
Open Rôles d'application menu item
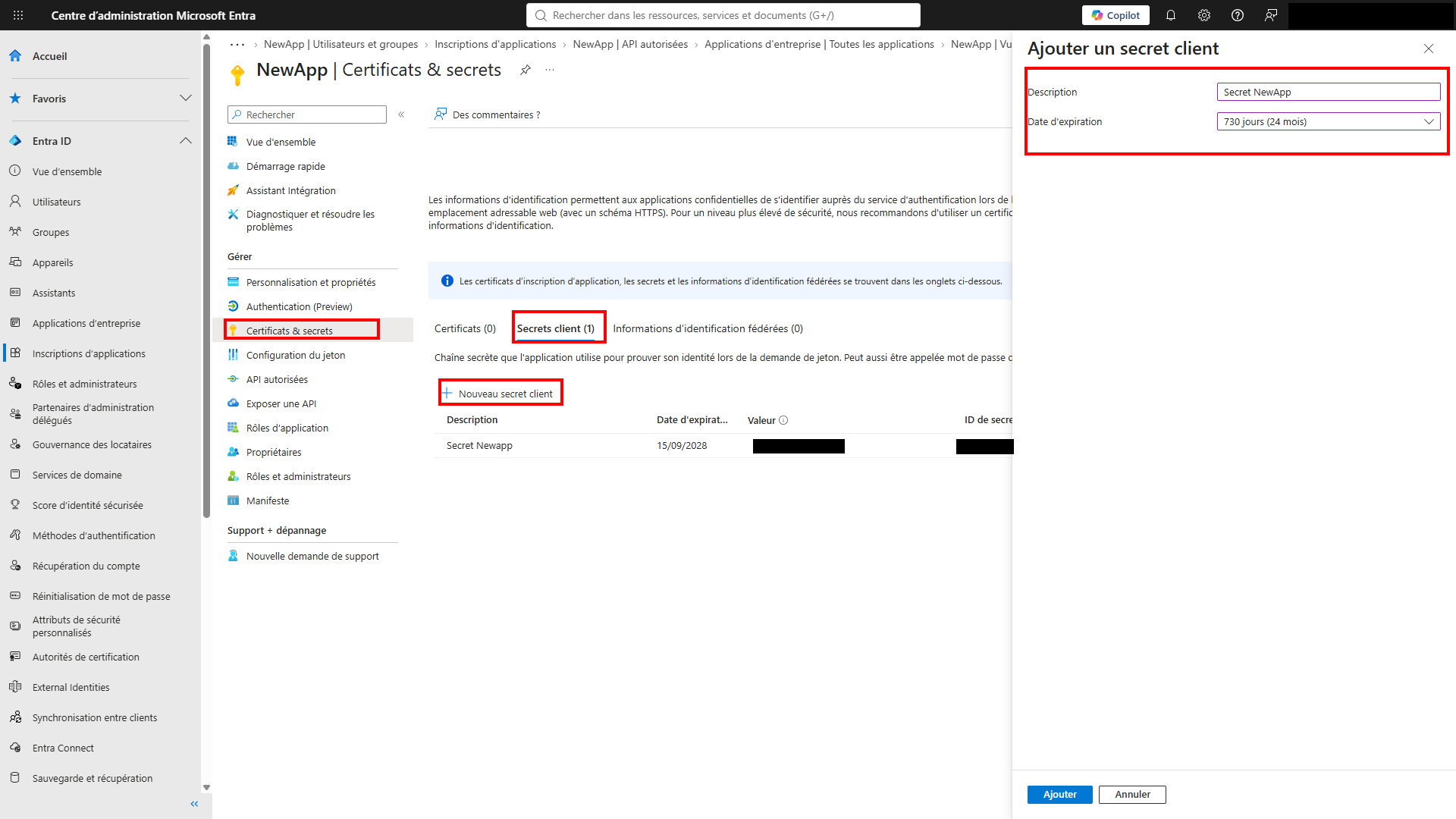point(287,428)
